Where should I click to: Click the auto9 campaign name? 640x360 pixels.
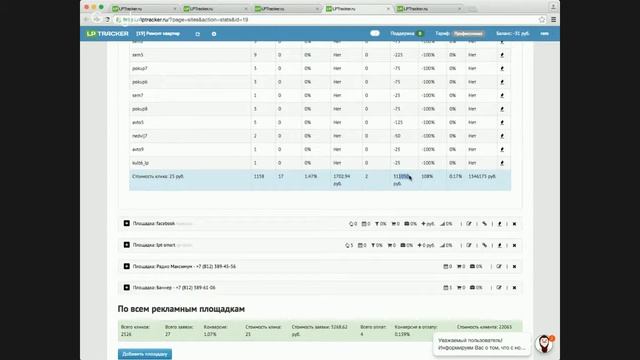tap(138, 149)
